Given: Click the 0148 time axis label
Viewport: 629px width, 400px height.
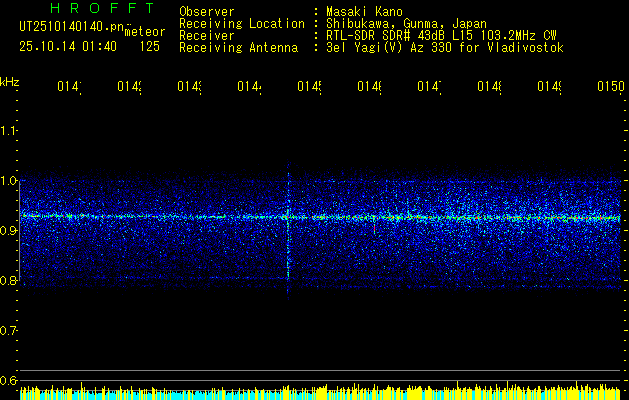Looking at the screenshot, I should 489,87.
